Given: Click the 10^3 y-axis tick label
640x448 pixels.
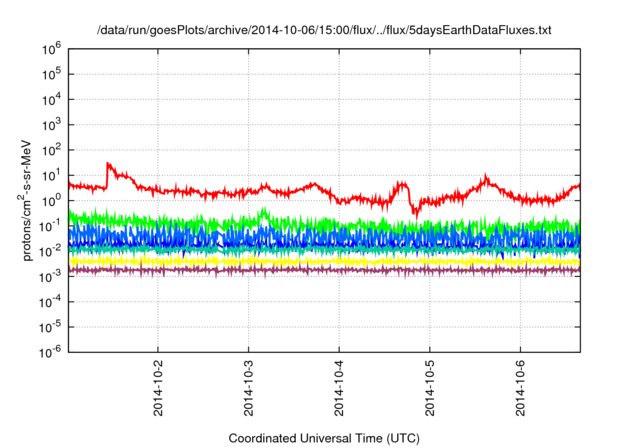Looking at the screenshot, I should coord(51,125).
